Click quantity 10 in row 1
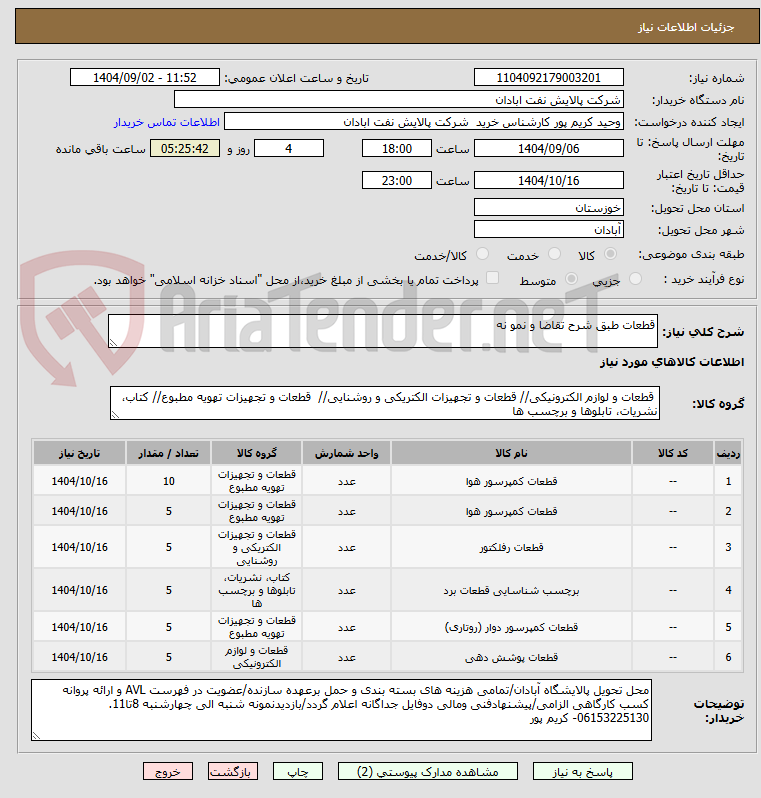This screenshot has width=761, height=798. [168, 481]
